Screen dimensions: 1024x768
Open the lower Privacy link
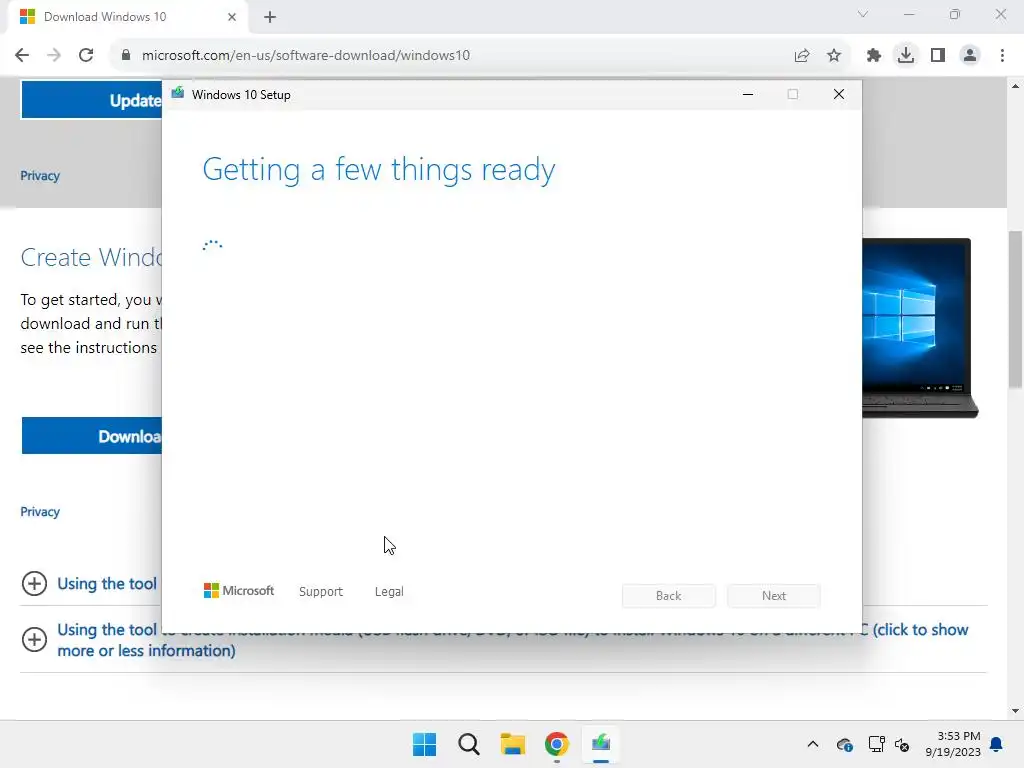coord(40,511)
